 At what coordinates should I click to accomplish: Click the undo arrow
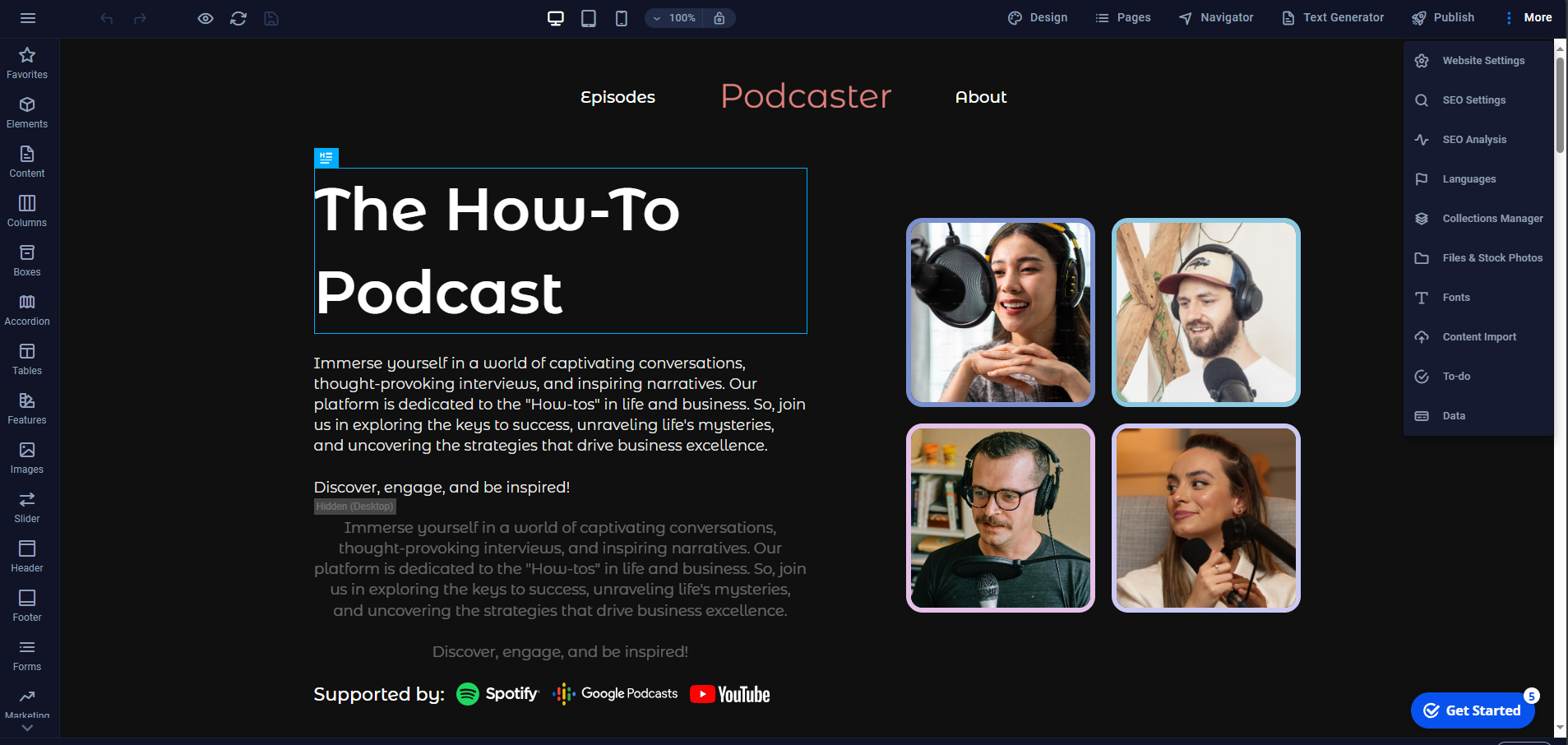point(107,18)
